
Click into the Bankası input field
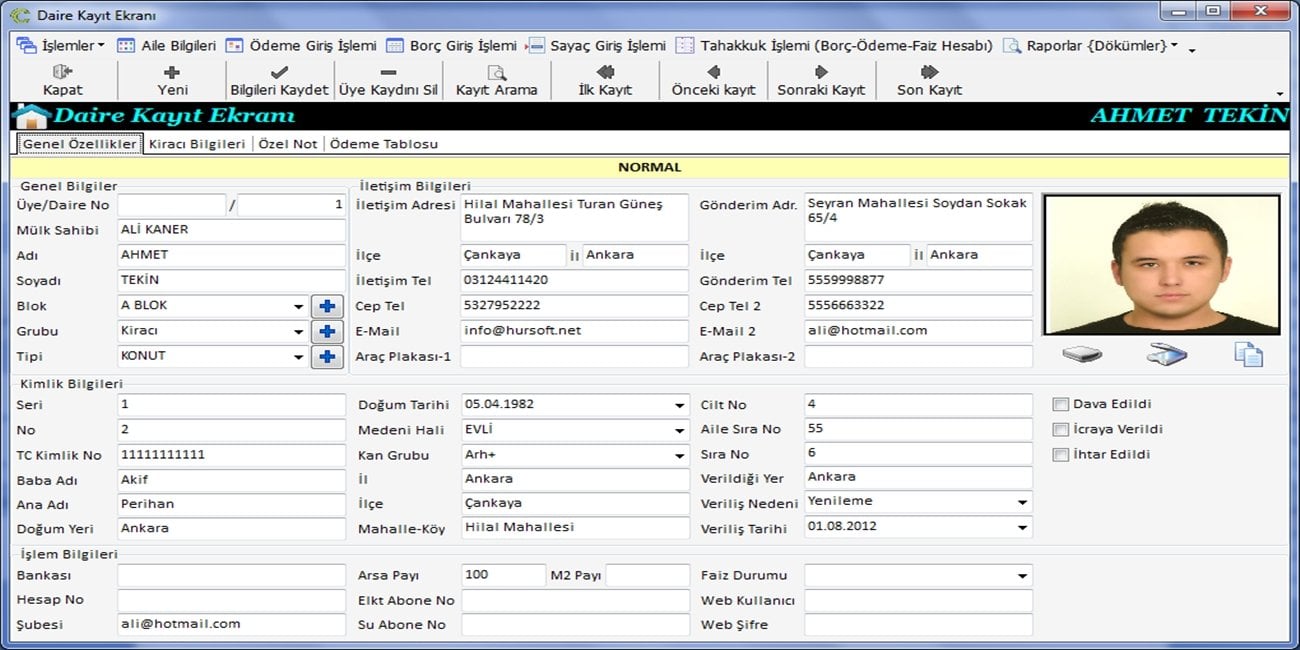(231, 576)
